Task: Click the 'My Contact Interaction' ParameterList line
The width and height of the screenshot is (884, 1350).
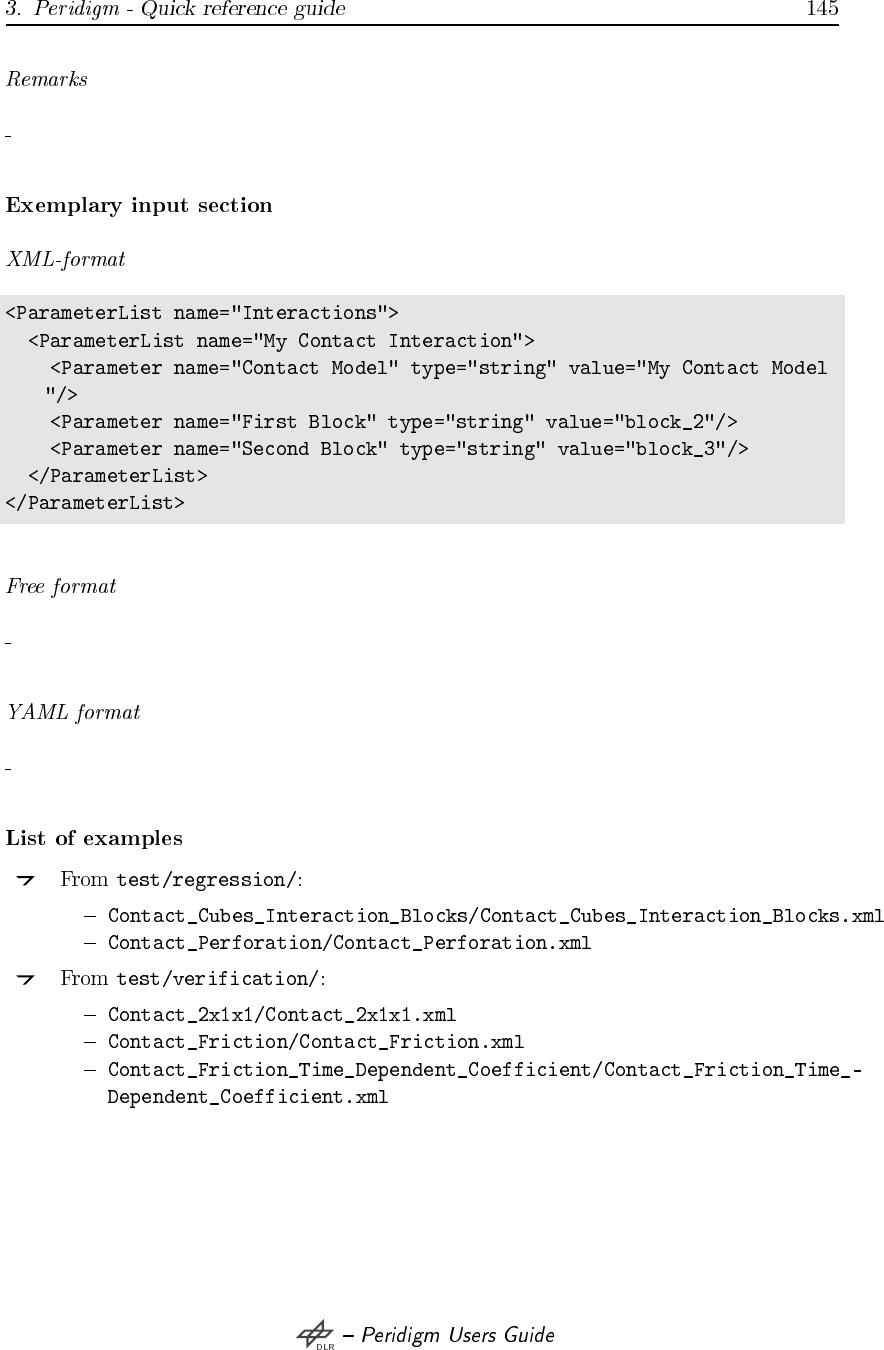Action: pos(281,341)
